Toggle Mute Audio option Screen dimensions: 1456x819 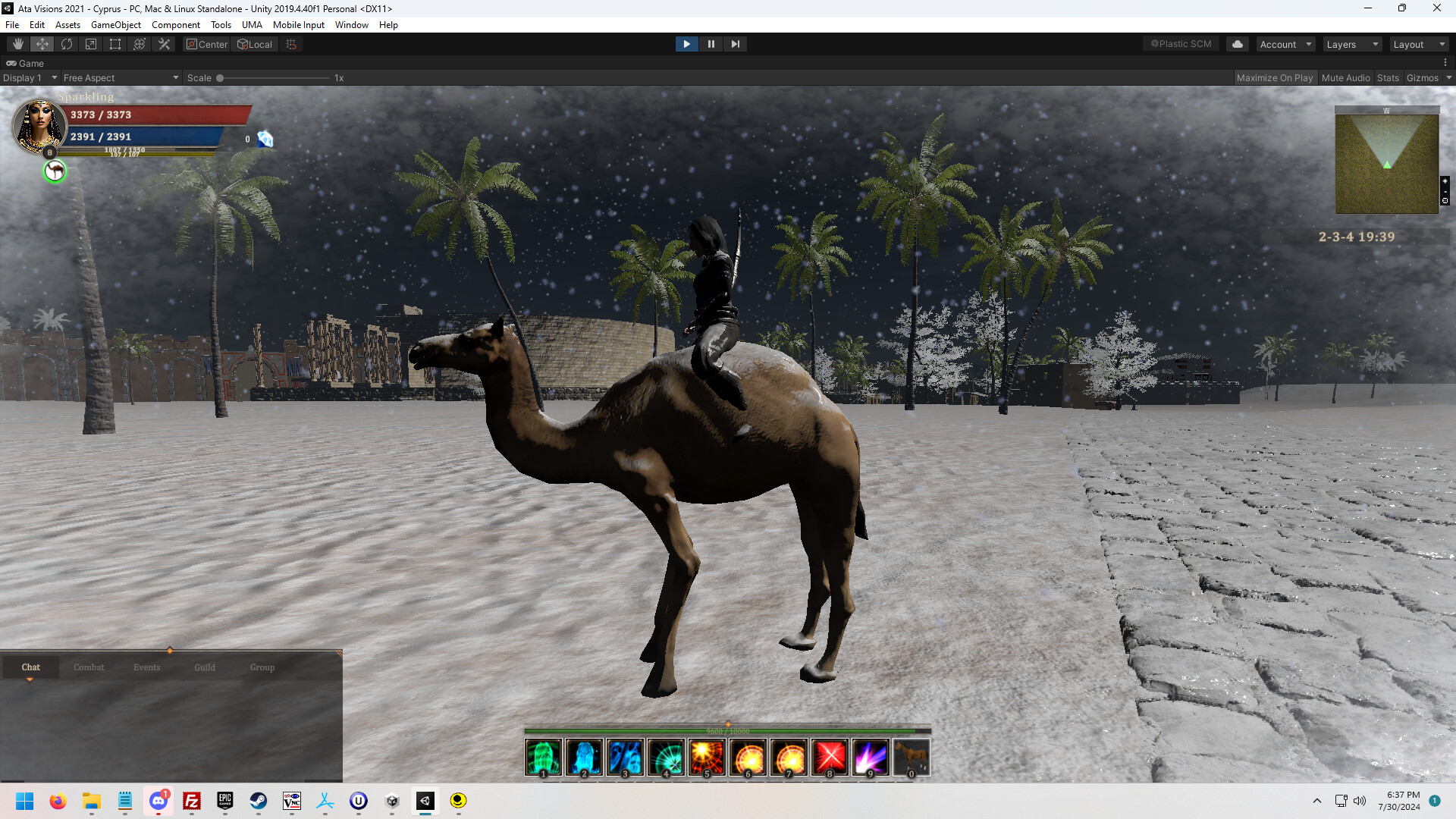(1345, 78)
